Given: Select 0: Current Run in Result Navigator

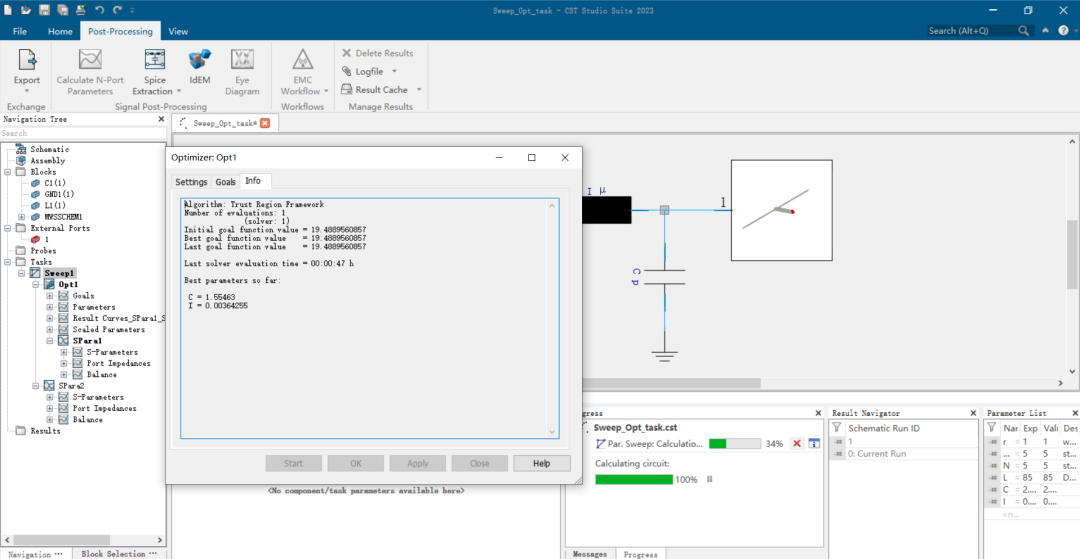Looking at the screenshot, I should (878, 454).
